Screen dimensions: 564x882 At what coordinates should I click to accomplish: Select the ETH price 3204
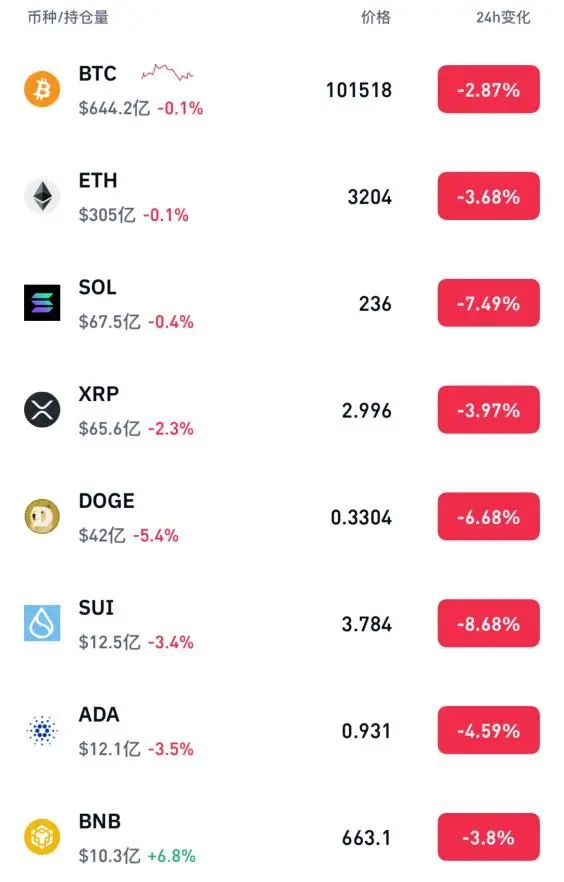369,197
